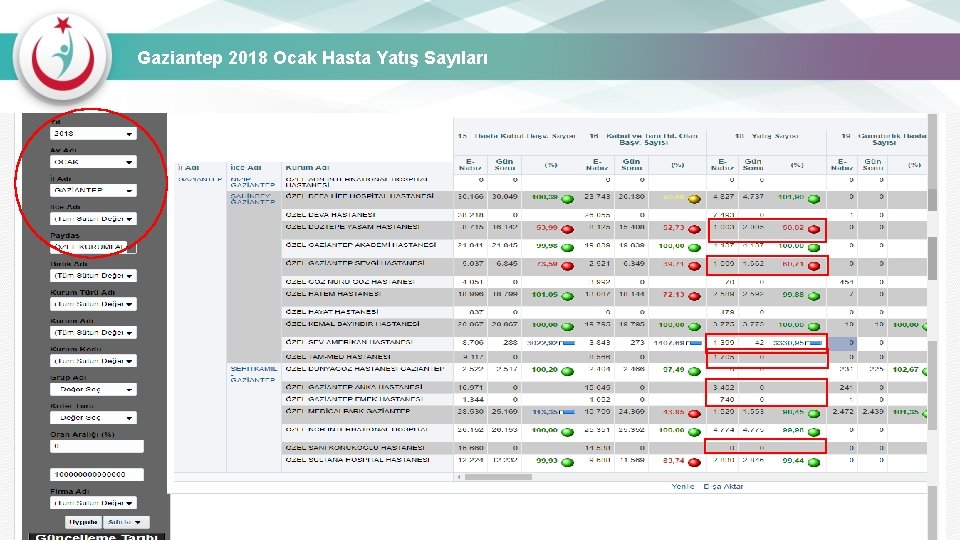Click the Hasta Kabul data bar for Sev Amerikan
The height and width of the screenshot is (540, 960).
pos(568,343)
